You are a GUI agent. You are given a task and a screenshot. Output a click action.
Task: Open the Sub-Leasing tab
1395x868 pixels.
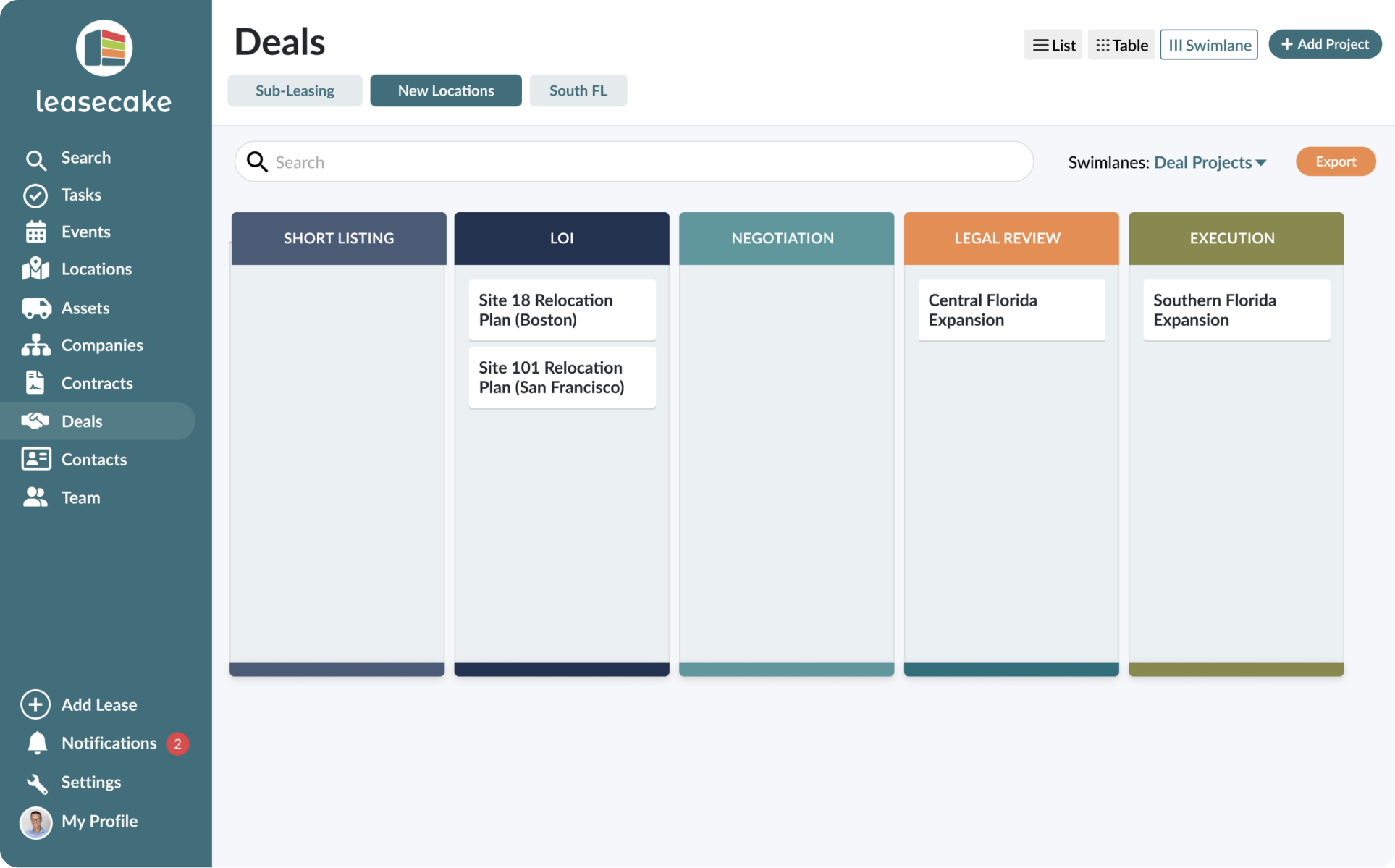coord(295,90)
